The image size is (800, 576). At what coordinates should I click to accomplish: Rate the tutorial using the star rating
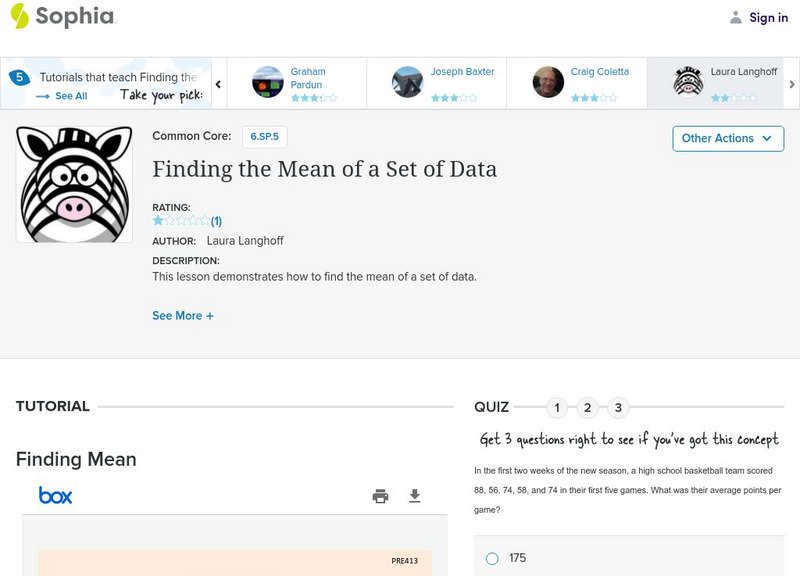click(178, 220)
